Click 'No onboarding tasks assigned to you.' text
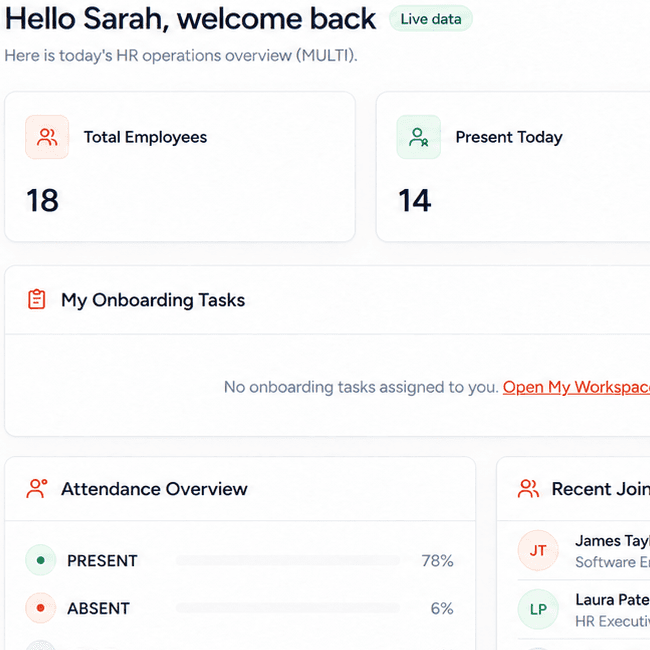The width and height of the screenshot is (650, 650). coord(361,387)
